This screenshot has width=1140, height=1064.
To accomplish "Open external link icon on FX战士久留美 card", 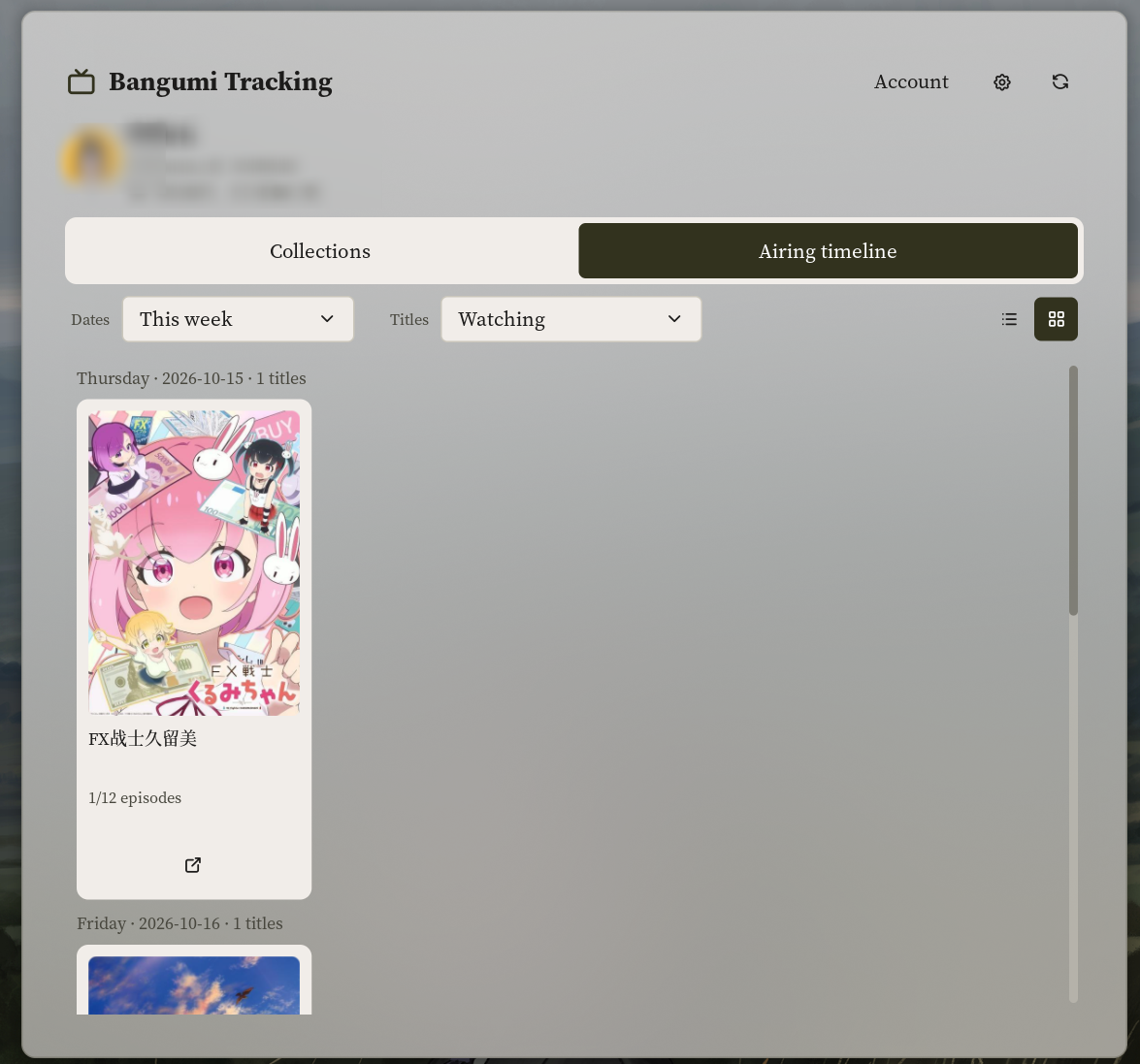I will pos(193,865).
